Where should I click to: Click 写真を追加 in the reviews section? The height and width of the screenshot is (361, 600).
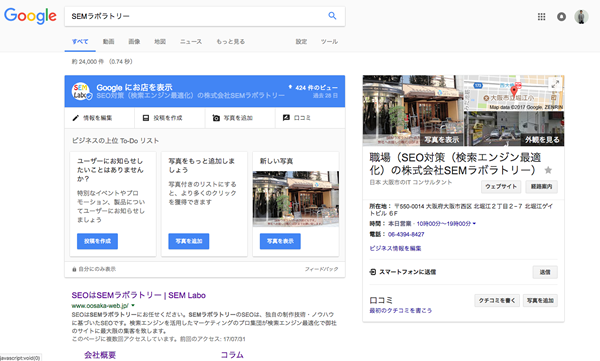coord(540,301)
